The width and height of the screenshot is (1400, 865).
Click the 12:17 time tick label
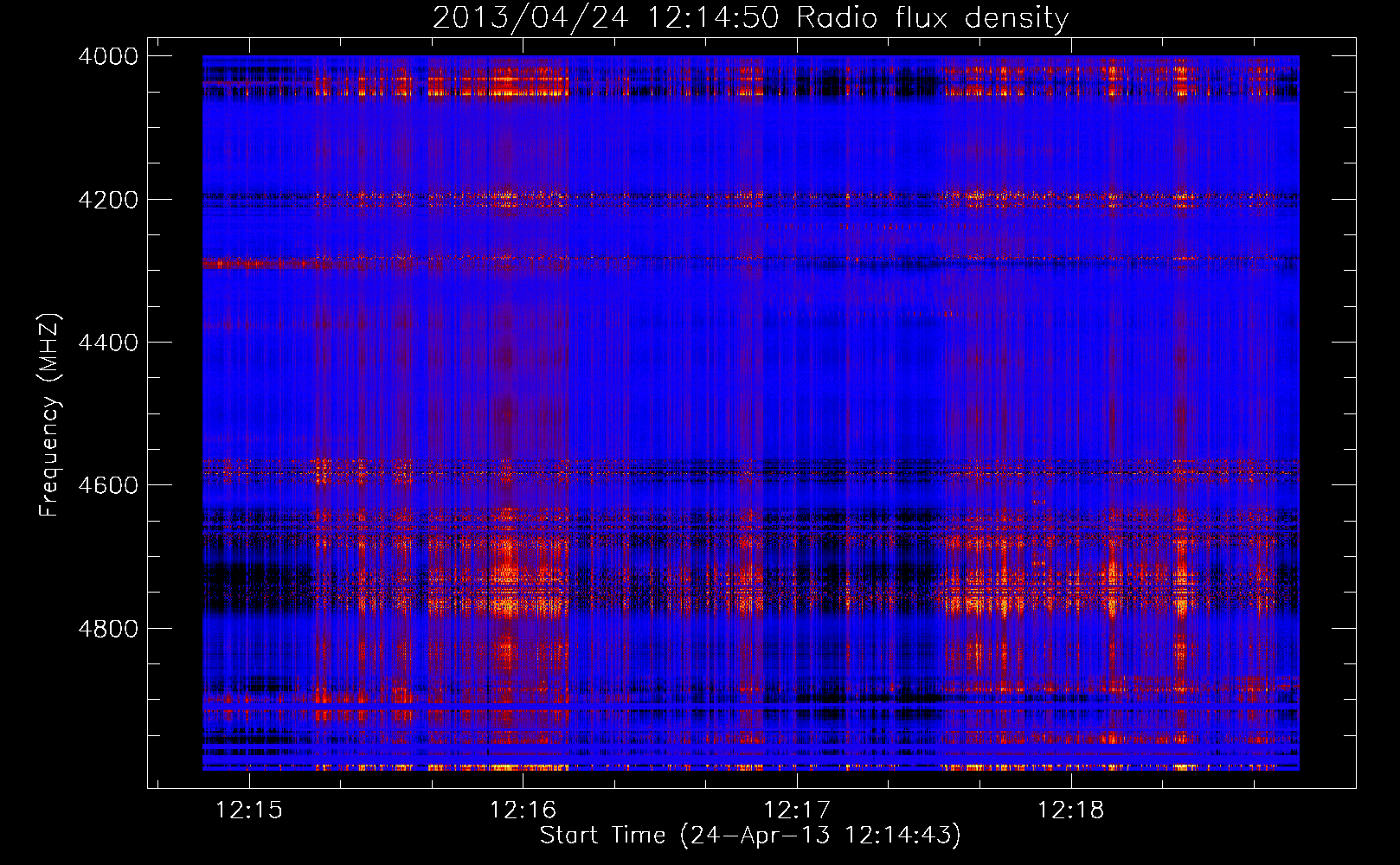(x=796, y=810)
